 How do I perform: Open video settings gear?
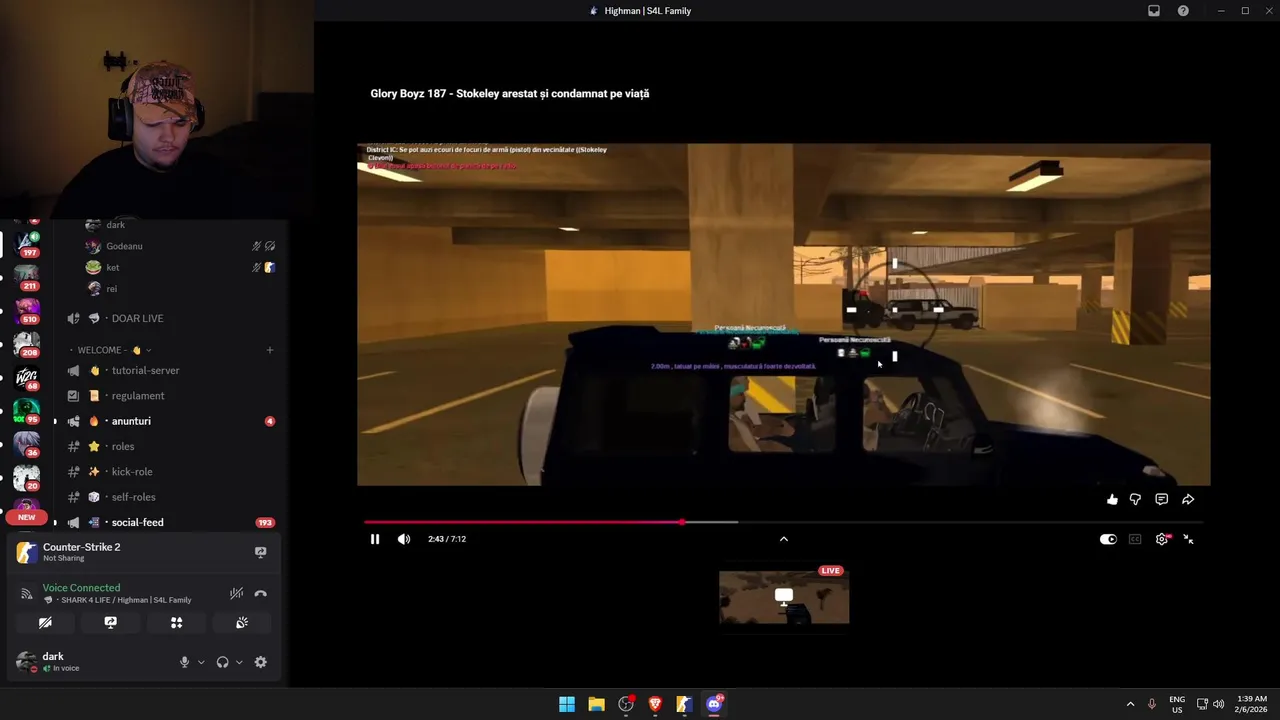1162,539
